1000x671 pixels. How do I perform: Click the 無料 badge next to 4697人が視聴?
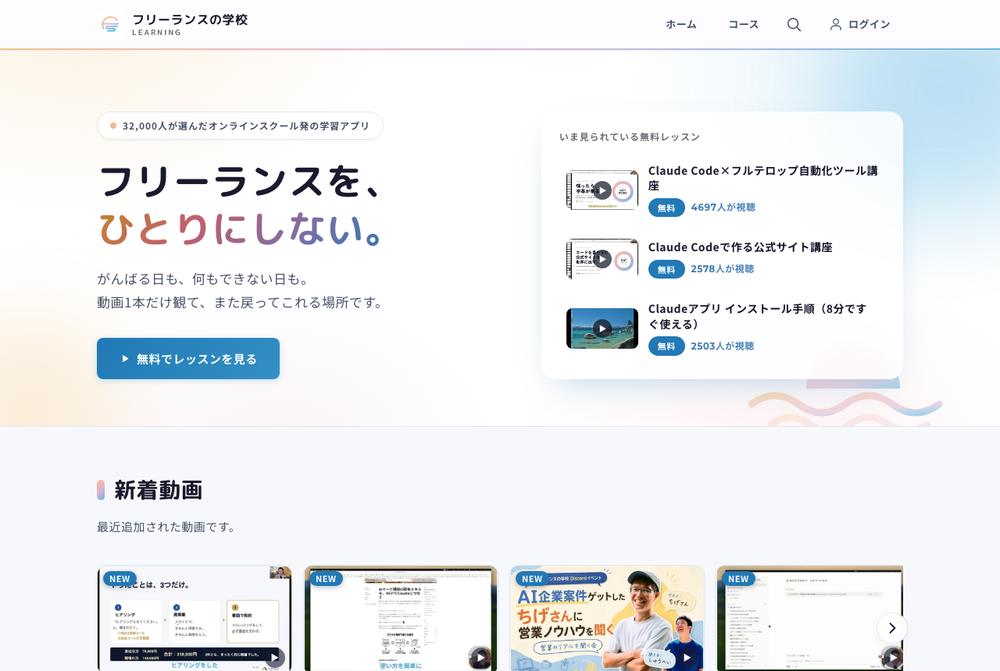tap(666, 207)
